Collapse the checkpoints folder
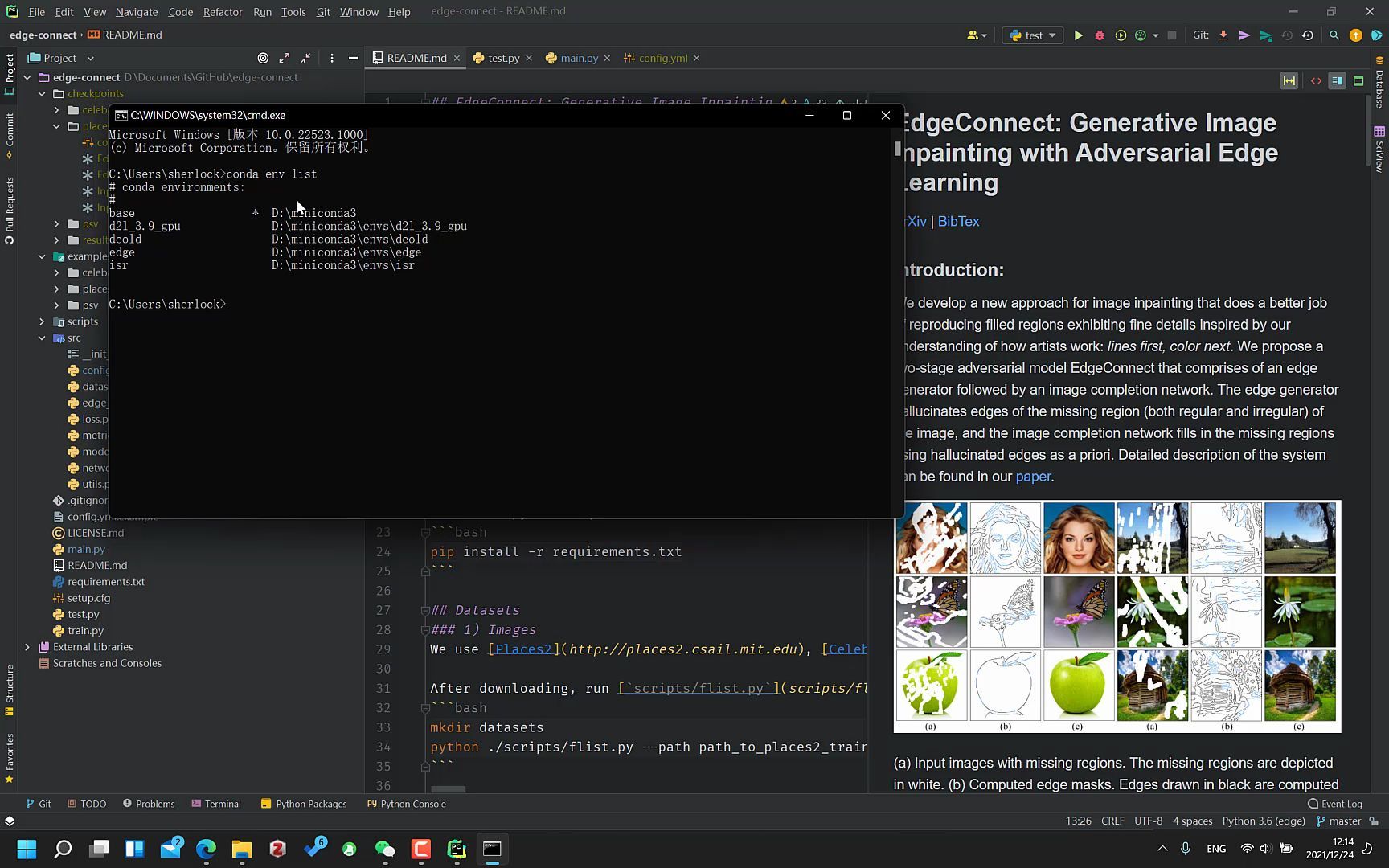Screen dimensions: 1389x868 (x=42, y=93)
